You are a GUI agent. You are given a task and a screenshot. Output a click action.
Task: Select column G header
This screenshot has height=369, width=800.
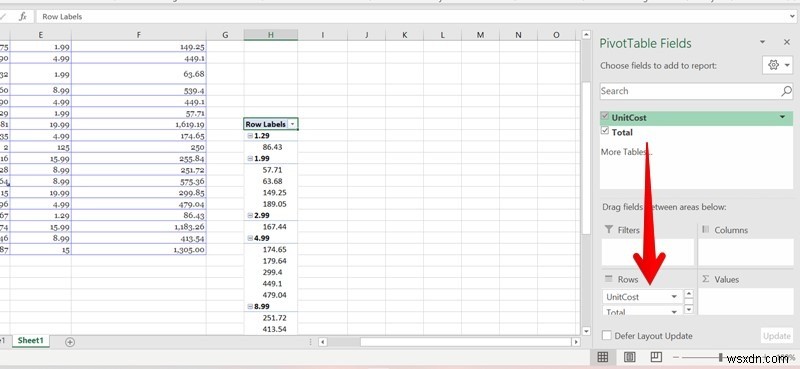(x=225, y=35)
